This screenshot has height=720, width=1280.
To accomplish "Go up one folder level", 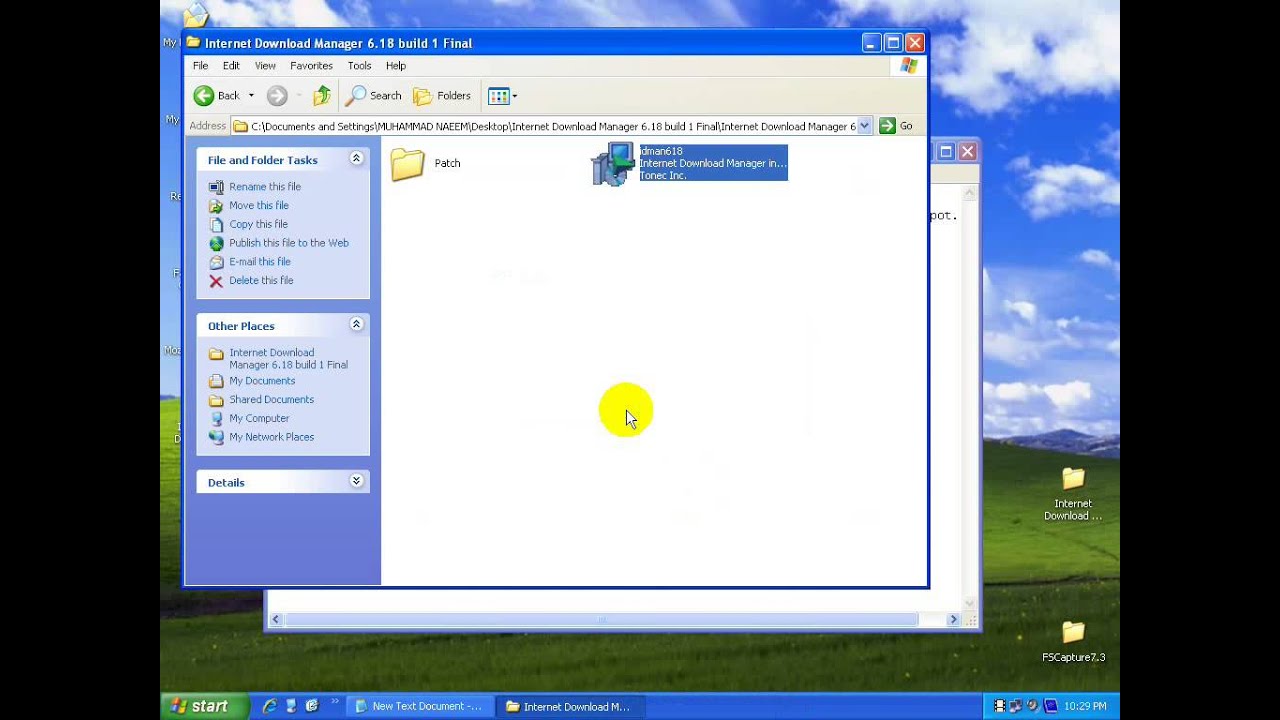I will click(x=322, y=96).
